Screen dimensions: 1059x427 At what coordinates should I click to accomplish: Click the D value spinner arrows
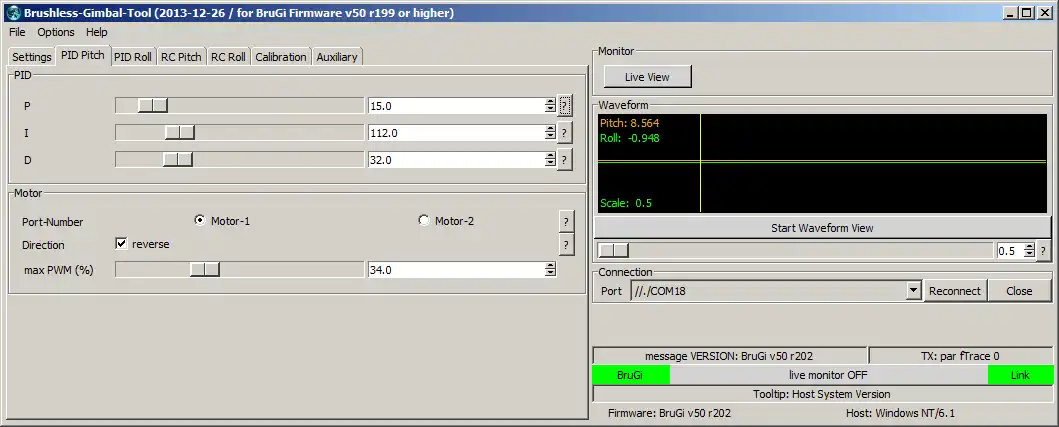point(550,160)
